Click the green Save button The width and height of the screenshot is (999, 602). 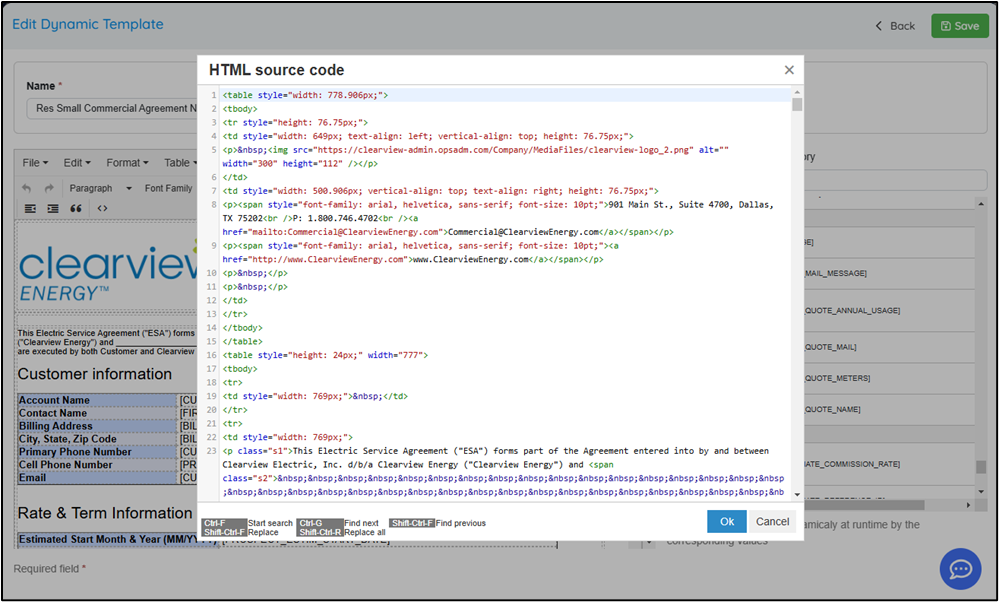coord(959,26)
